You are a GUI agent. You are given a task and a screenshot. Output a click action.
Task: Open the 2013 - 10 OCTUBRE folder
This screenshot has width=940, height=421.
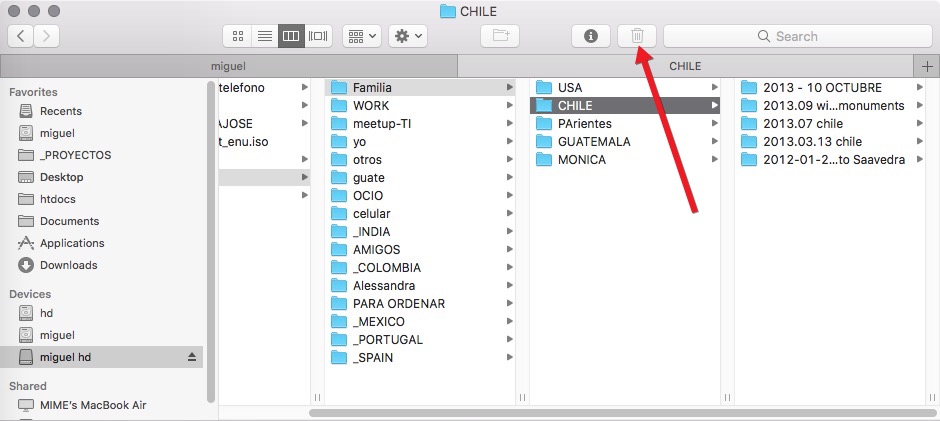point(830,88)
